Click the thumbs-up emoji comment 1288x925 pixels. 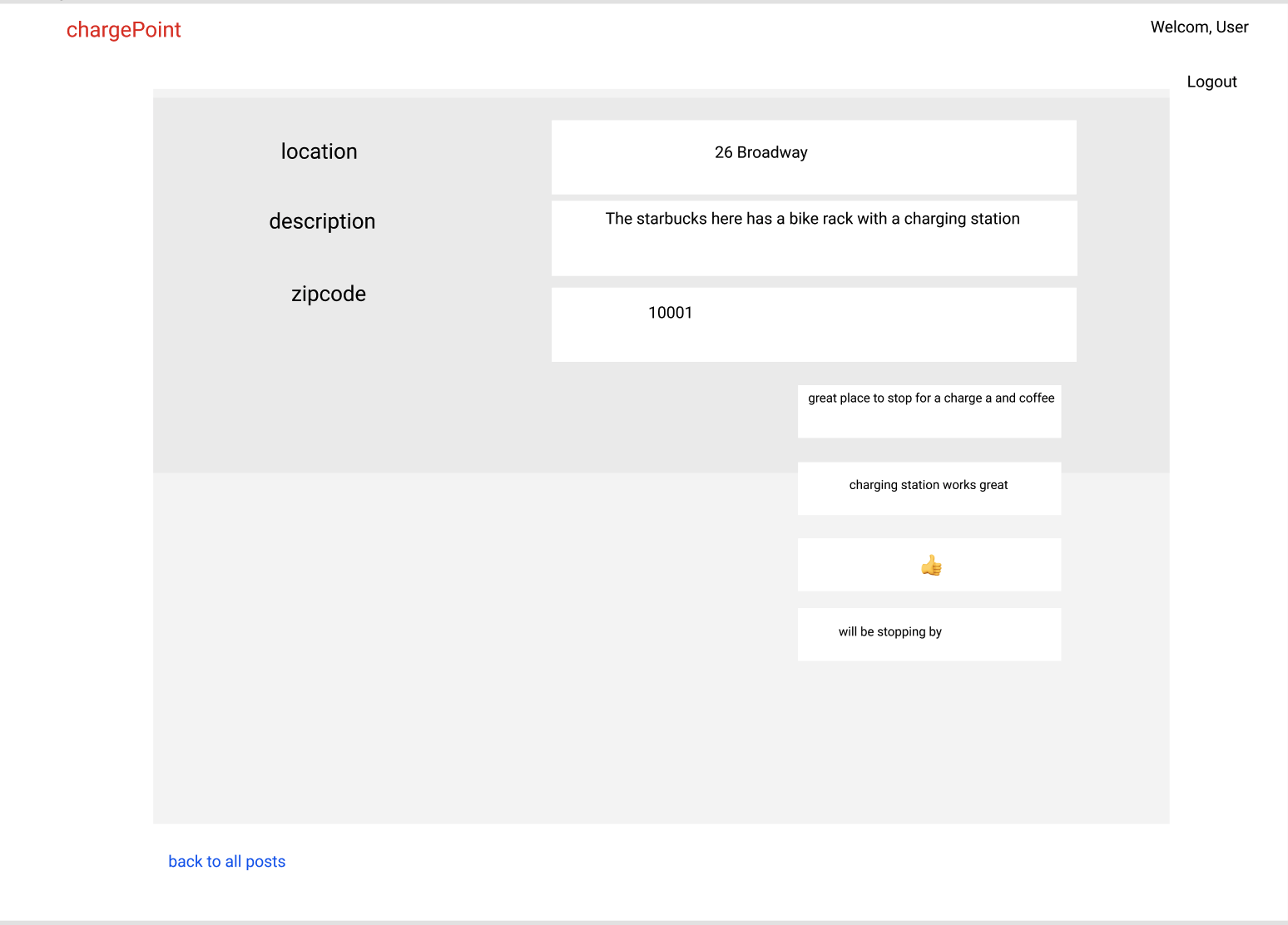coord(930,566)
